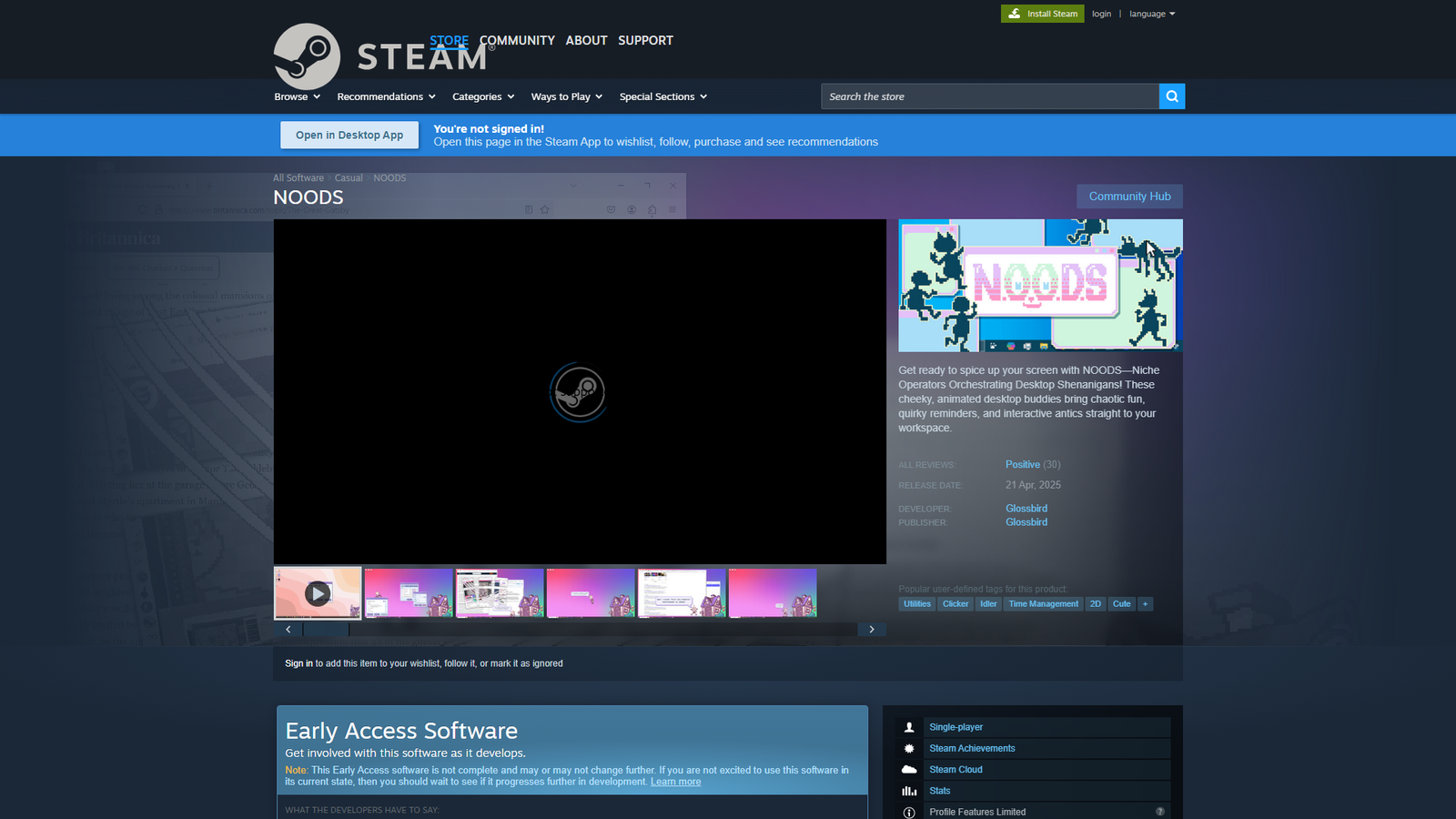Click the question mark icon near Profile Features Limited
The image size is (1456, 819).
click(1159, 811)
